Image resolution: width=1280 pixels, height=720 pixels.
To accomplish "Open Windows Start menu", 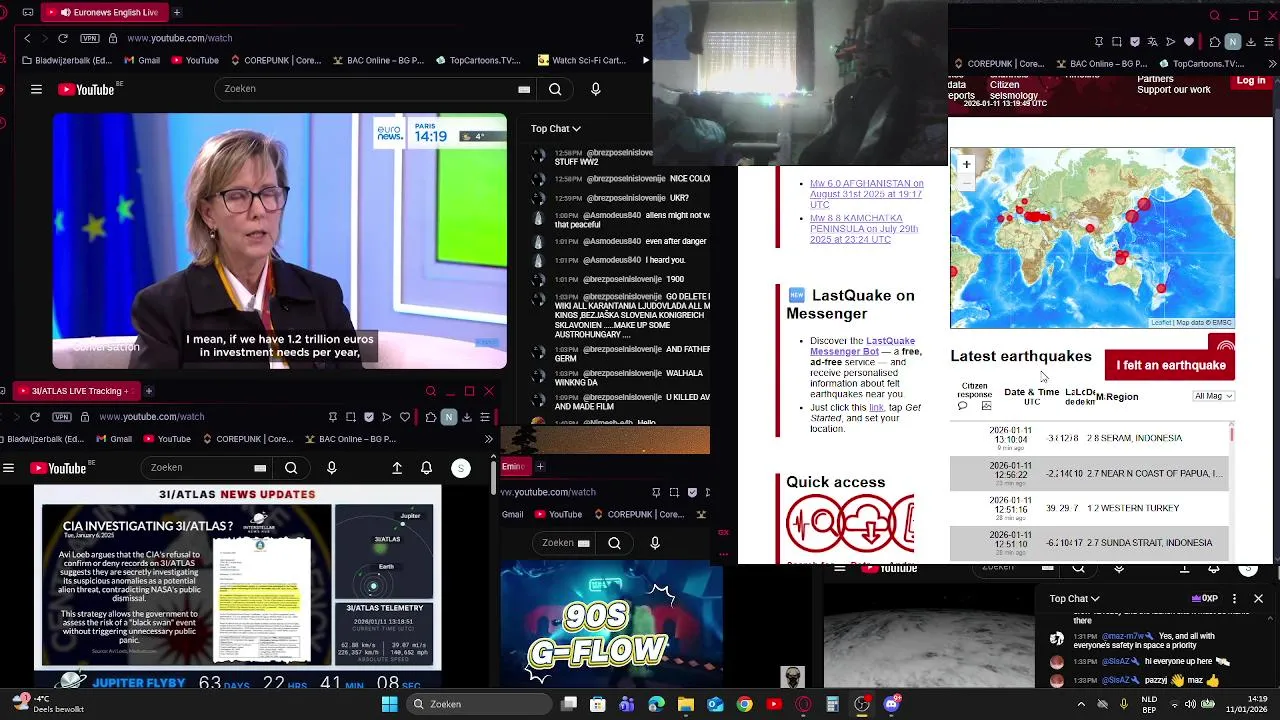I will [x=389, y=704].
